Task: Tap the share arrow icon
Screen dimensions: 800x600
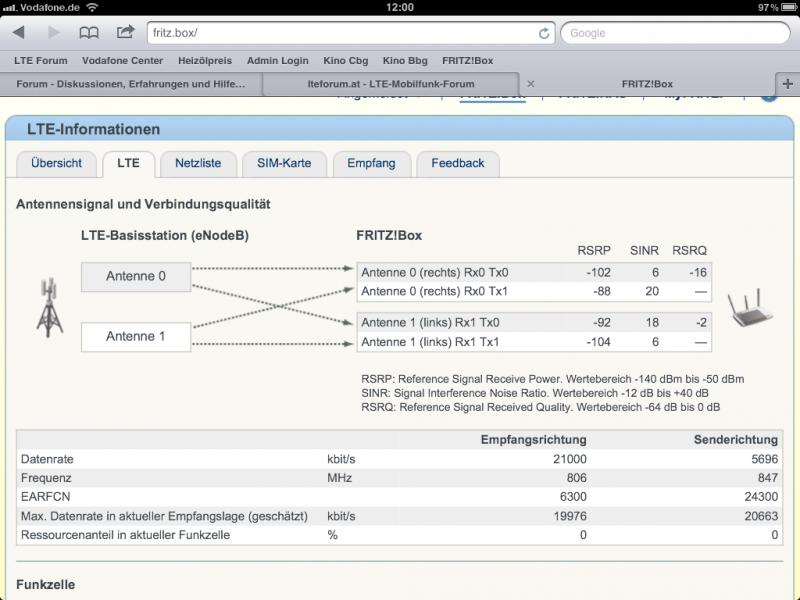Action: (x=125, y=32)
